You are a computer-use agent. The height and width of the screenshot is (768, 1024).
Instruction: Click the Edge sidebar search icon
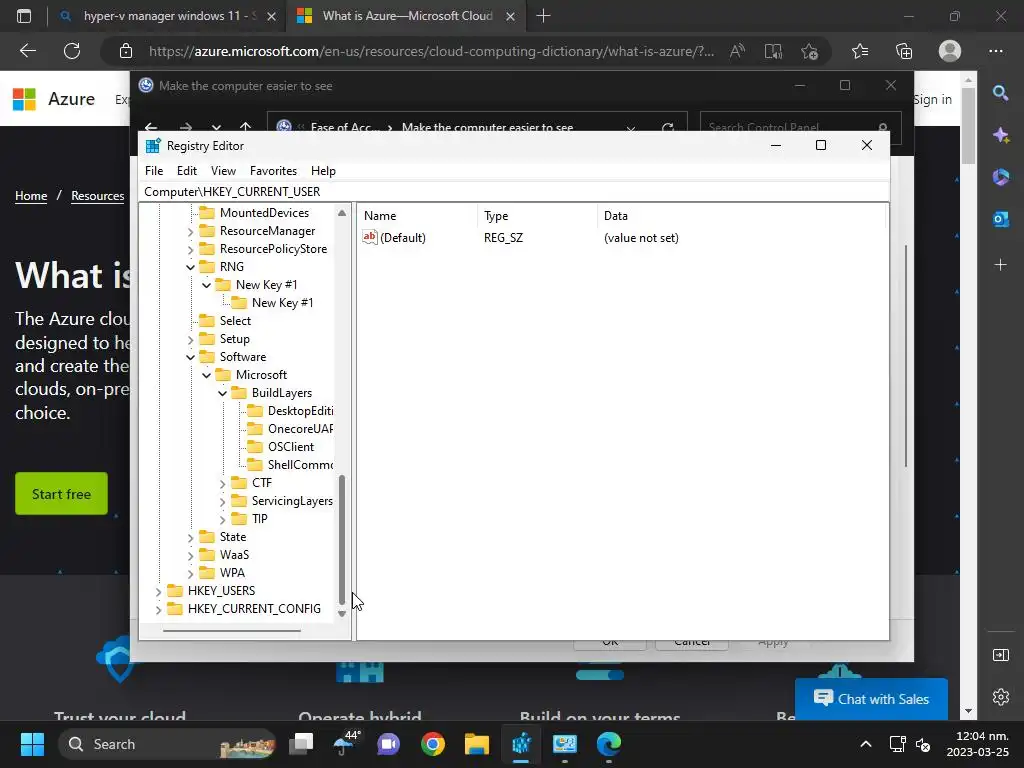pyautogui.click(x=1000, y=93)
